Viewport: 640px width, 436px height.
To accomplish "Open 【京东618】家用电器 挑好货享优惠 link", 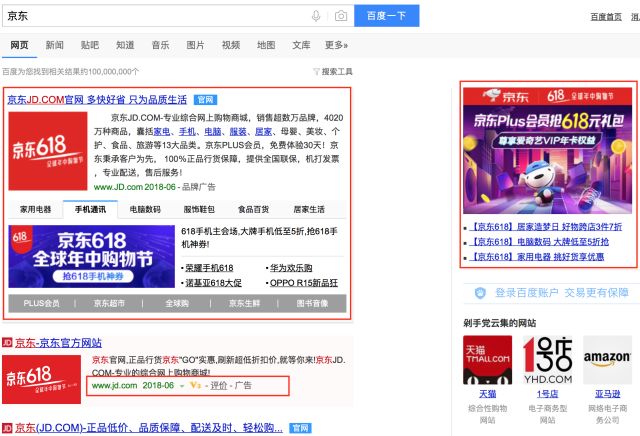I will point(537,257).
